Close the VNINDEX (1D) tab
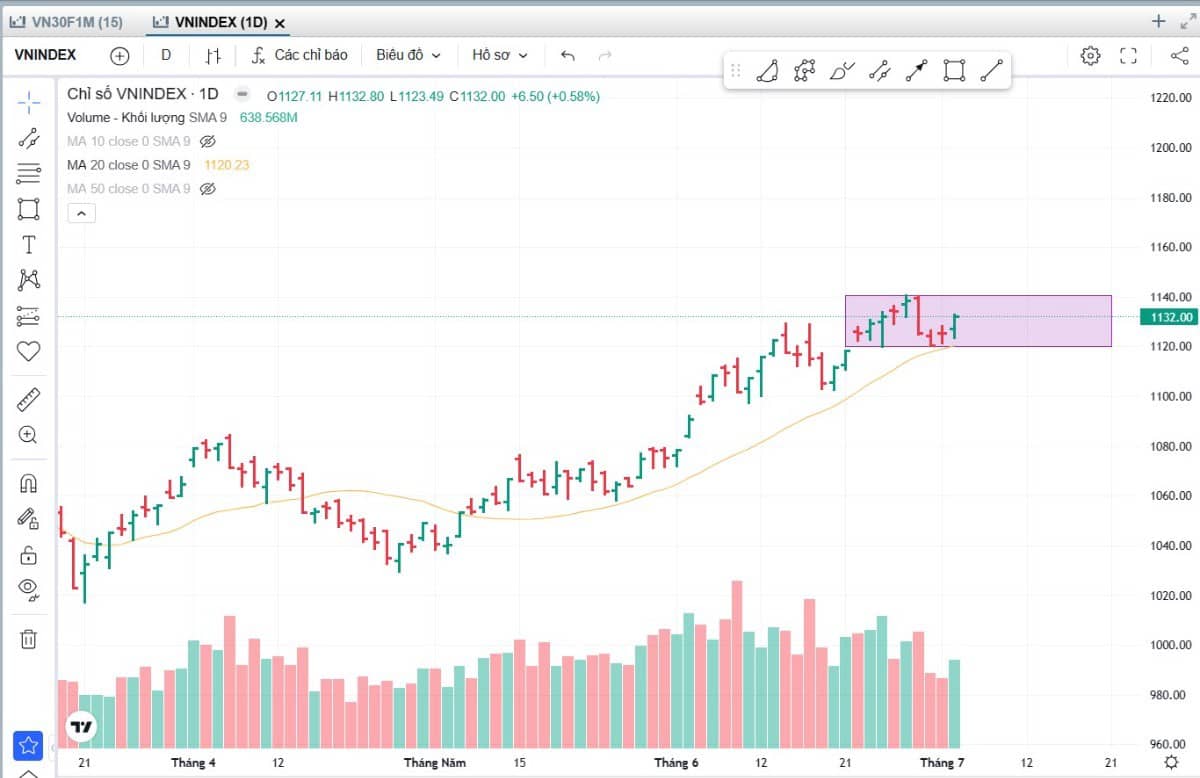 click(x=279, y=23)
